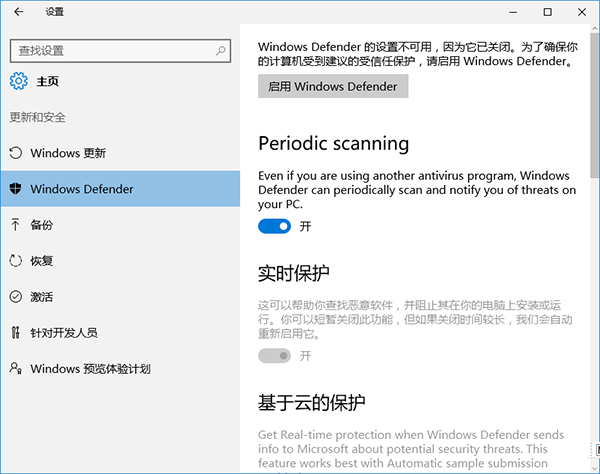Go to the 恢复 page
The width and height of the screenshot is (600, 474).
click(121, 261)
